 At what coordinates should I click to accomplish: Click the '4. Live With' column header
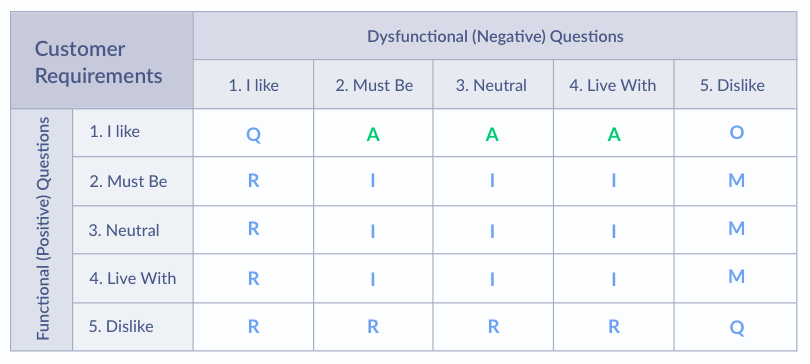pyautogui.click(x=614, y=85)
